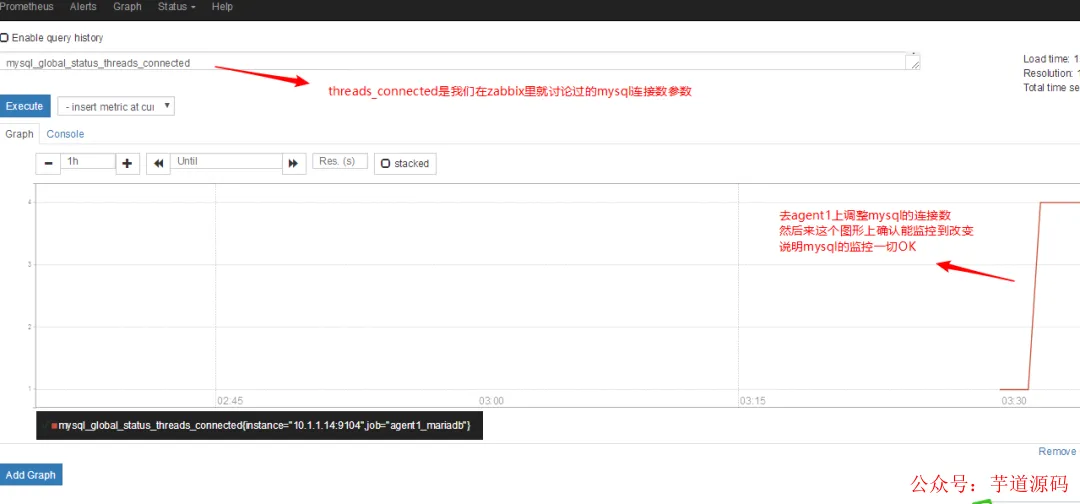1080x504 pixels.
Task: Toggle the stacked graph checkbox
Action: [386, 164]
